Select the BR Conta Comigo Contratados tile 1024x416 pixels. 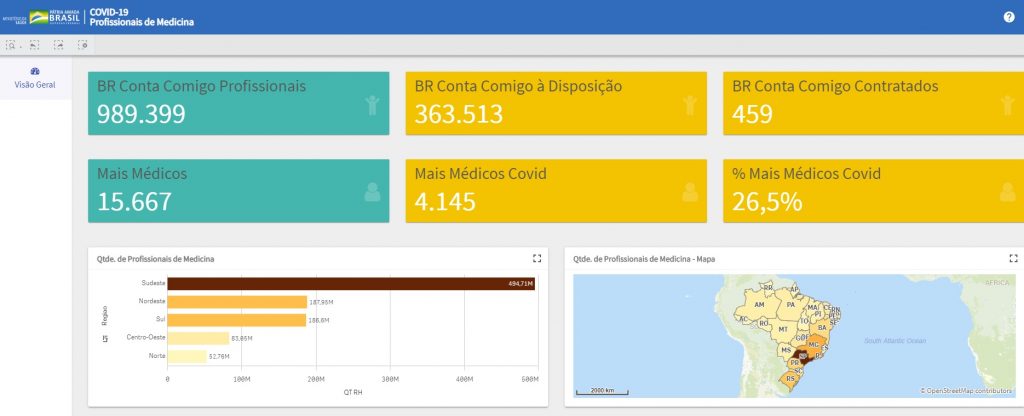click(872, 103)
